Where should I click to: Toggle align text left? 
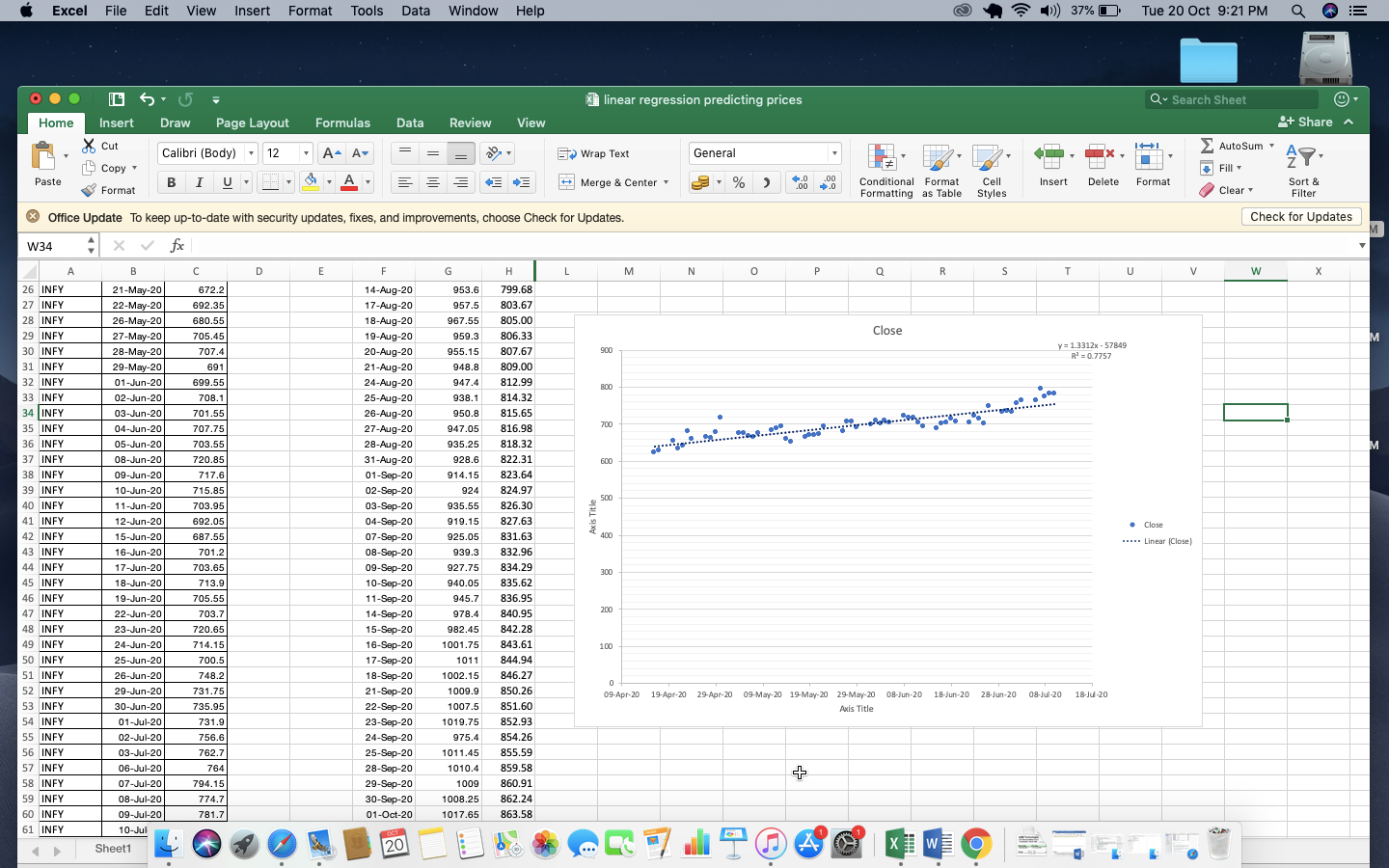click(x=405, y=182)
